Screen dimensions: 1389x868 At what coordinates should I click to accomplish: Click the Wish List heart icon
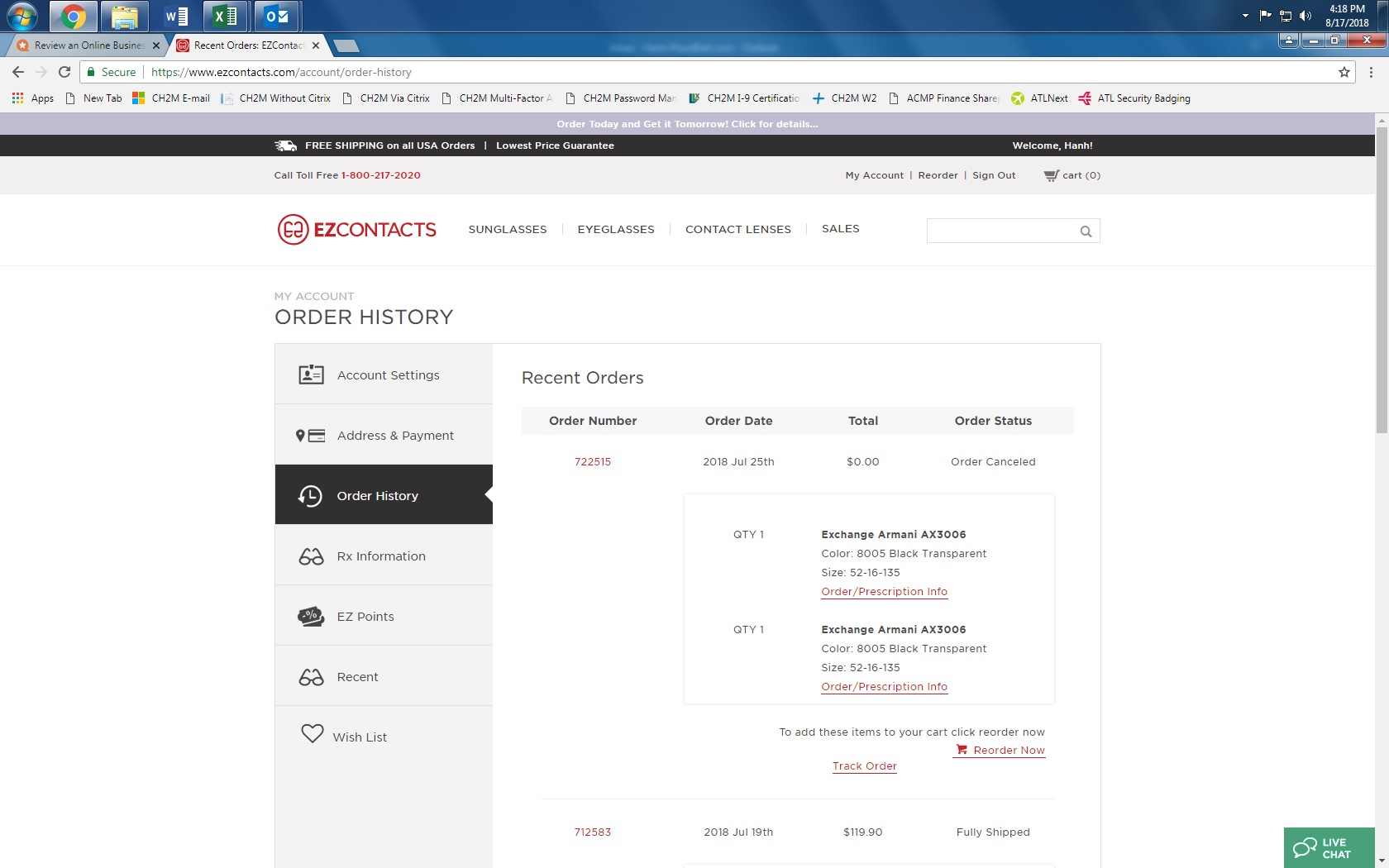[312, 734]
